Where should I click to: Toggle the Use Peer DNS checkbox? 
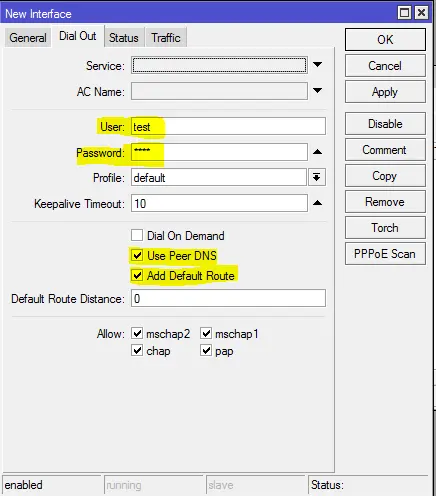click(137, 255)
